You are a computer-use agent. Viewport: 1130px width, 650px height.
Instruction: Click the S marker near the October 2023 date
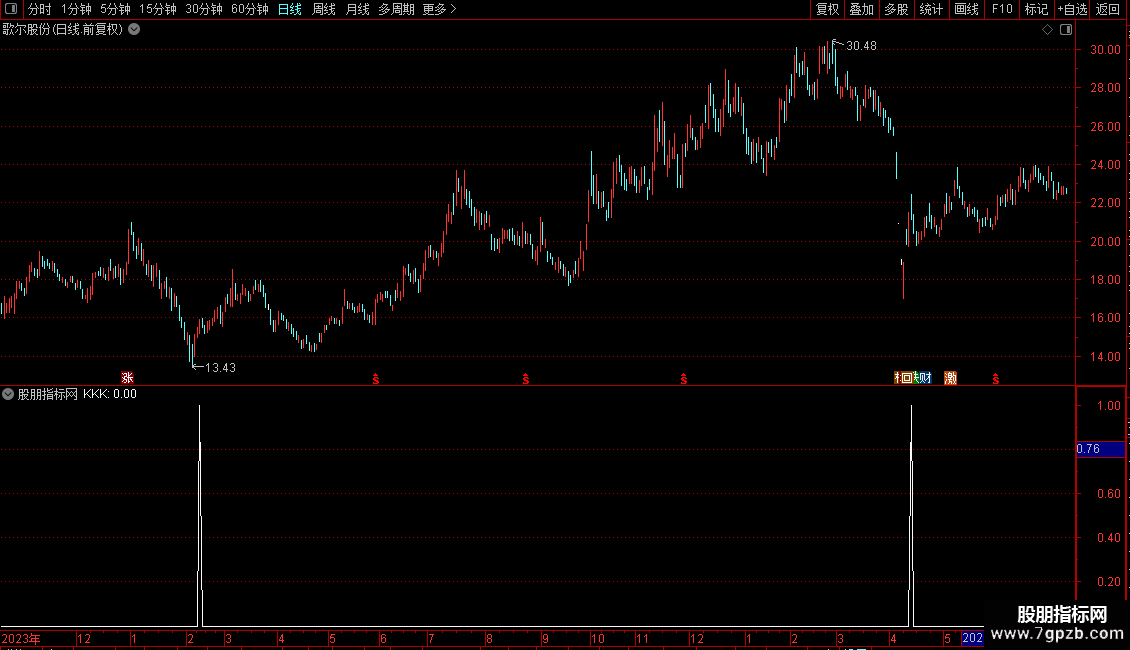pyautogui.click(x=684, y=379)
